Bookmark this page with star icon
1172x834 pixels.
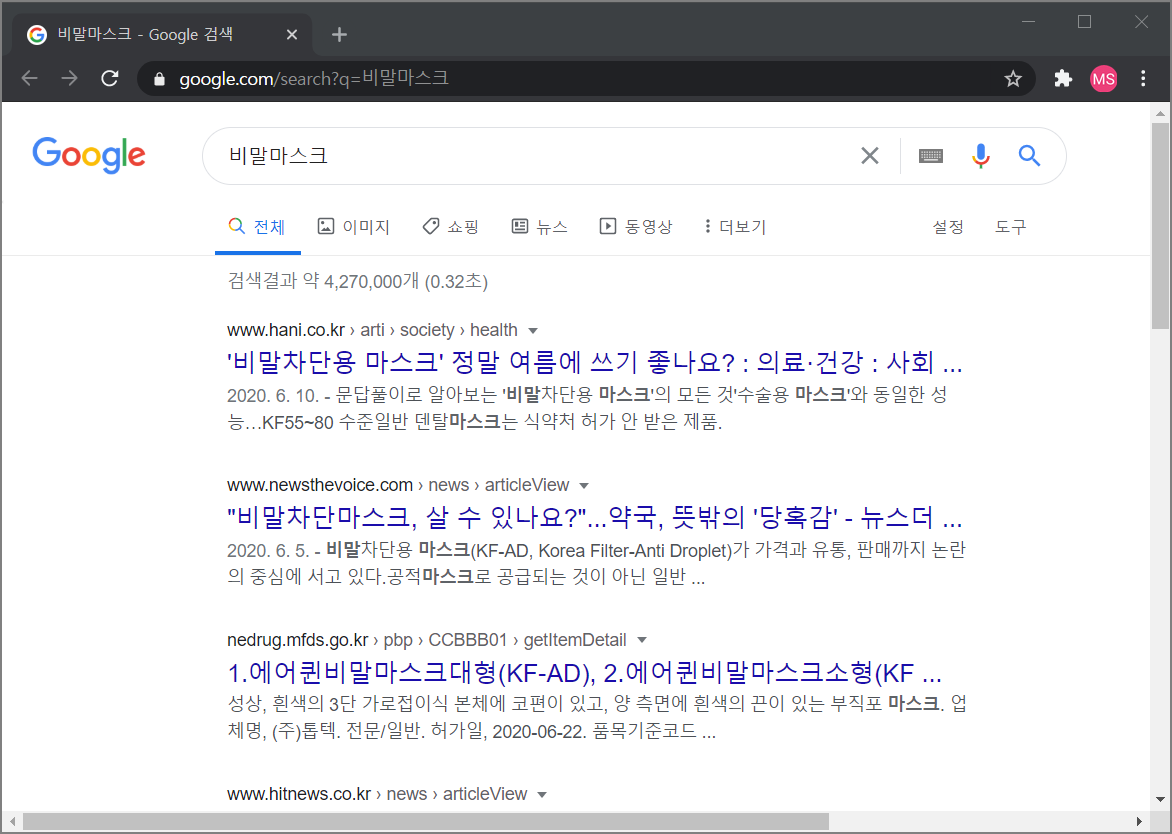[1013, 78]
